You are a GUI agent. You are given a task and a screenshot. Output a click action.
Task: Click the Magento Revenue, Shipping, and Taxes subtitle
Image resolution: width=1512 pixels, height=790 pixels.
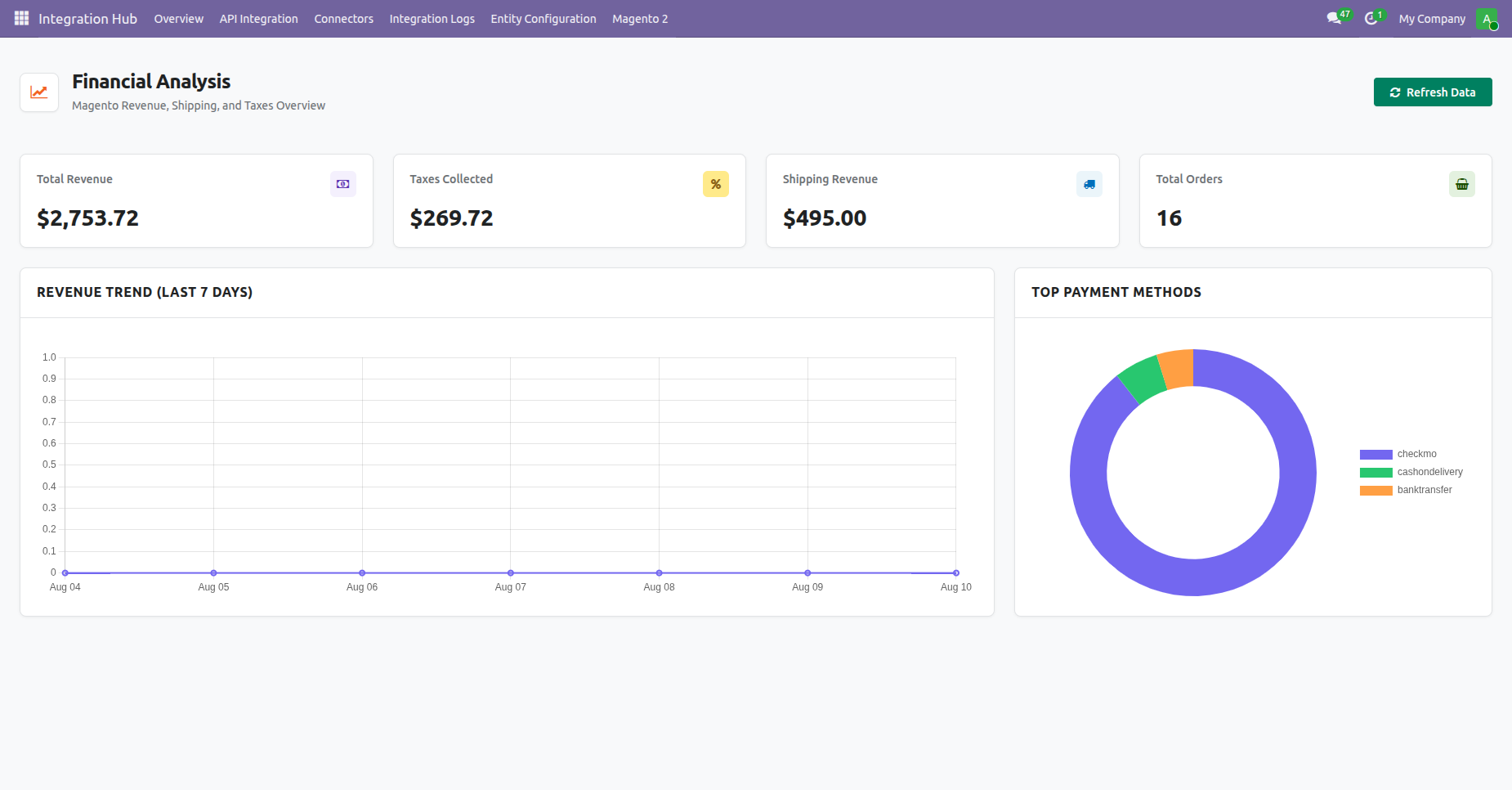(199, 105)
